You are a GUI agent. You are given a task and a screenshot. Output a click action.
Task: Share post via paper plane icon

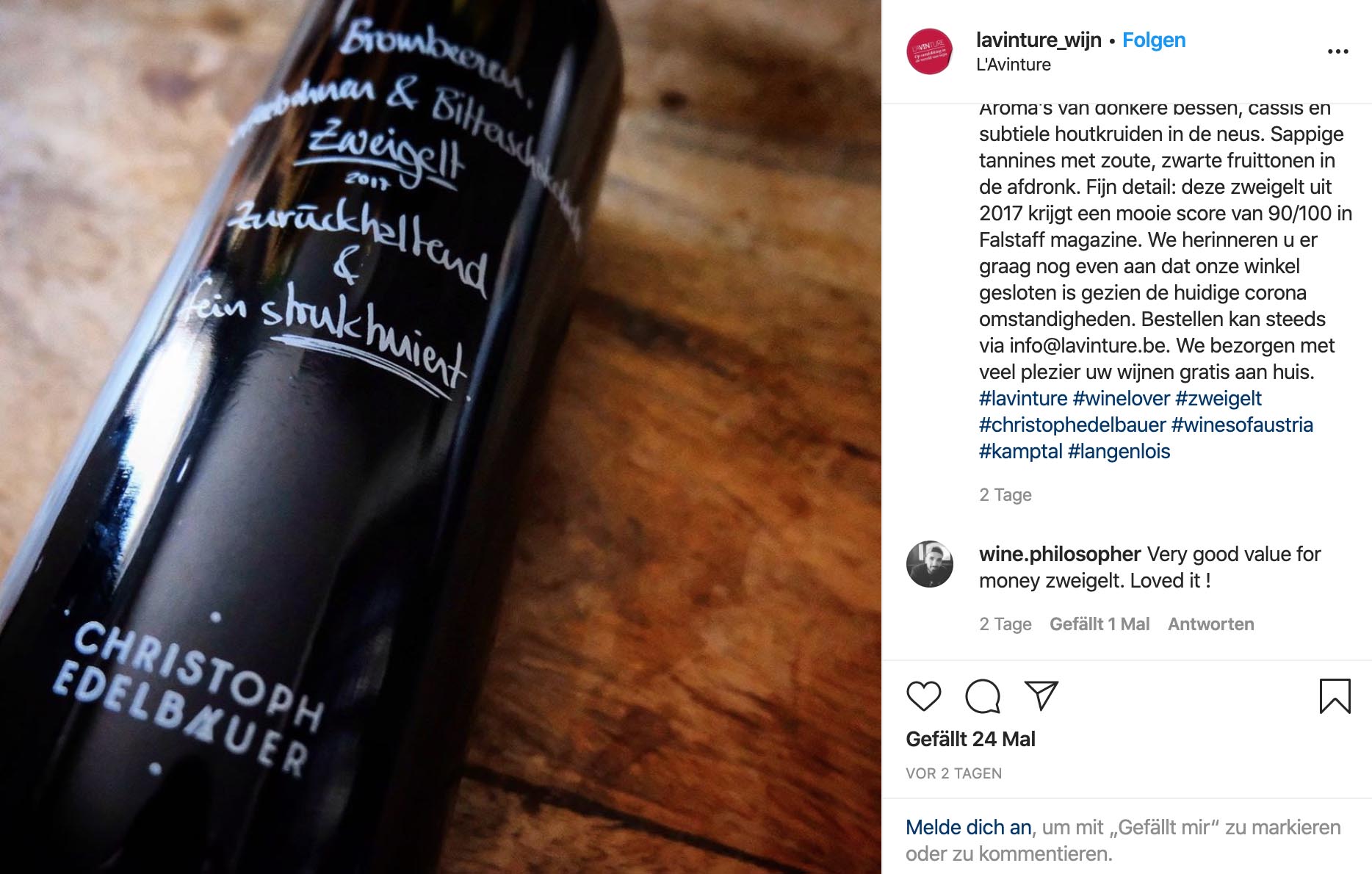[1041, 696]
